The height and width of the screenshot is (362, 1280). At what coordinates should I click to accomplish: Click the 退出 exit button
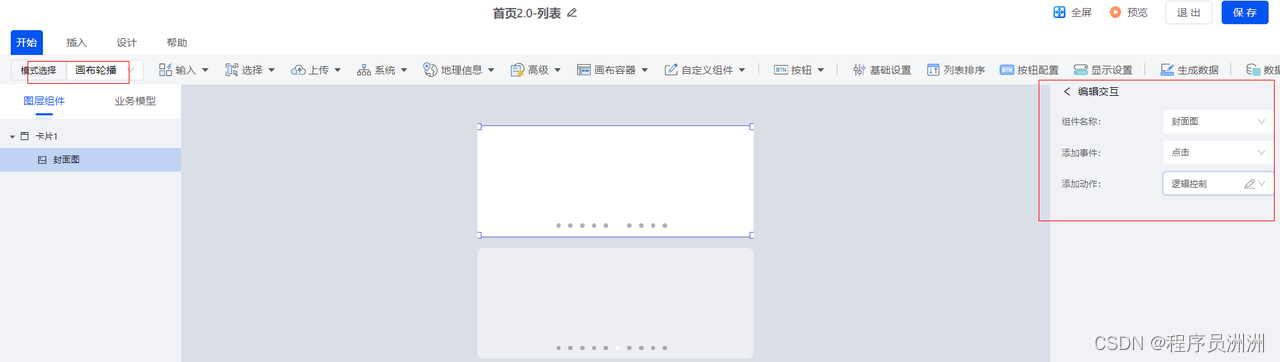[1189, 13]
